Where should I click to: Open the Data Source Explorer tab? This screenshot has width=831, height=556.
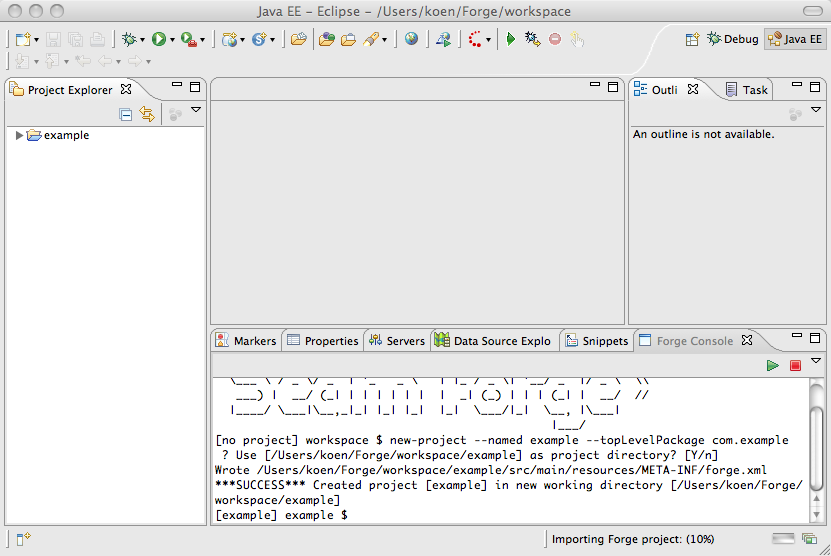coord(493,341)
